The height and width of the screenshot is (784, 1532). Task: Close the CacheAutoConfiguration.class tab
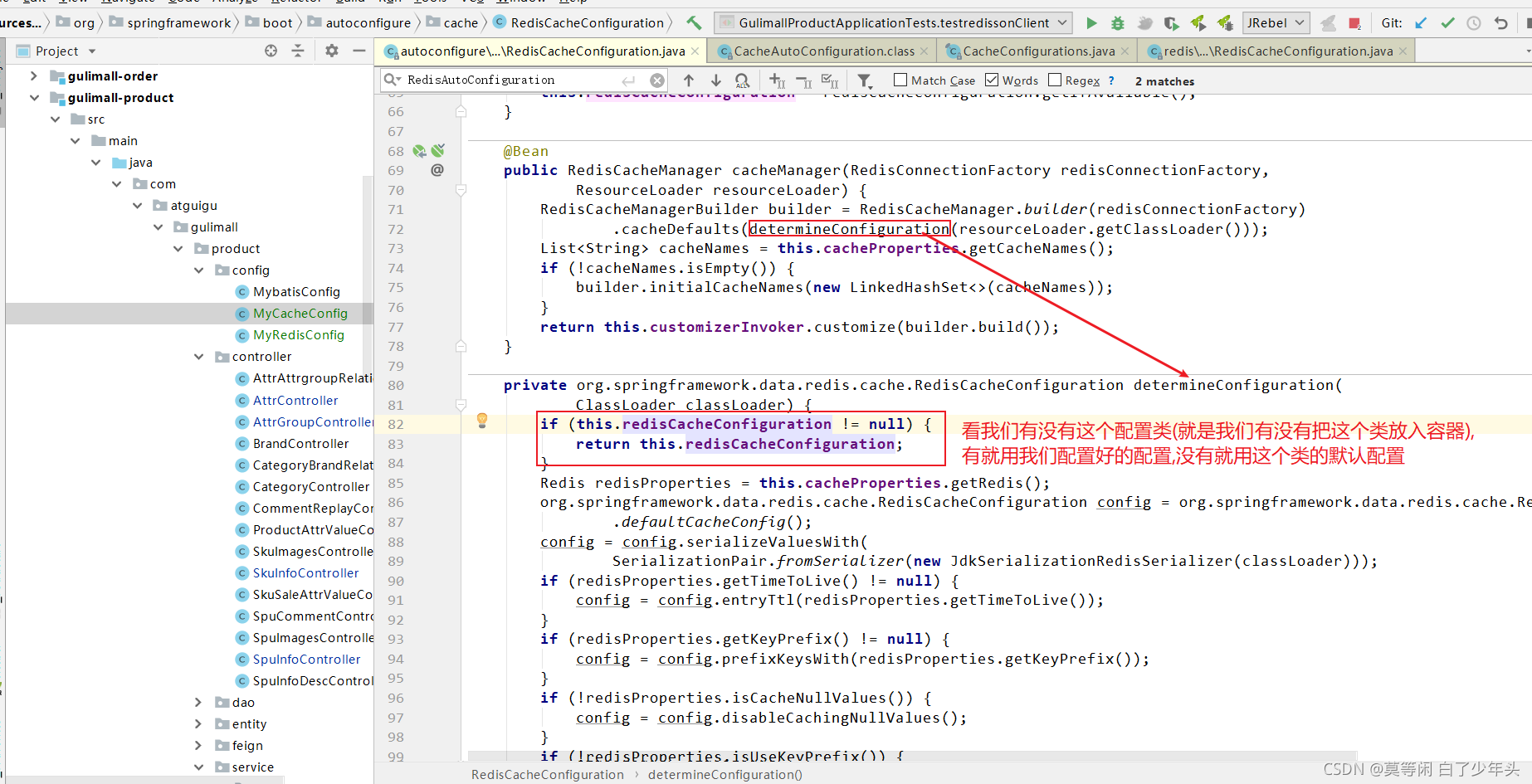pyautogui.click(x=924, y=51)
